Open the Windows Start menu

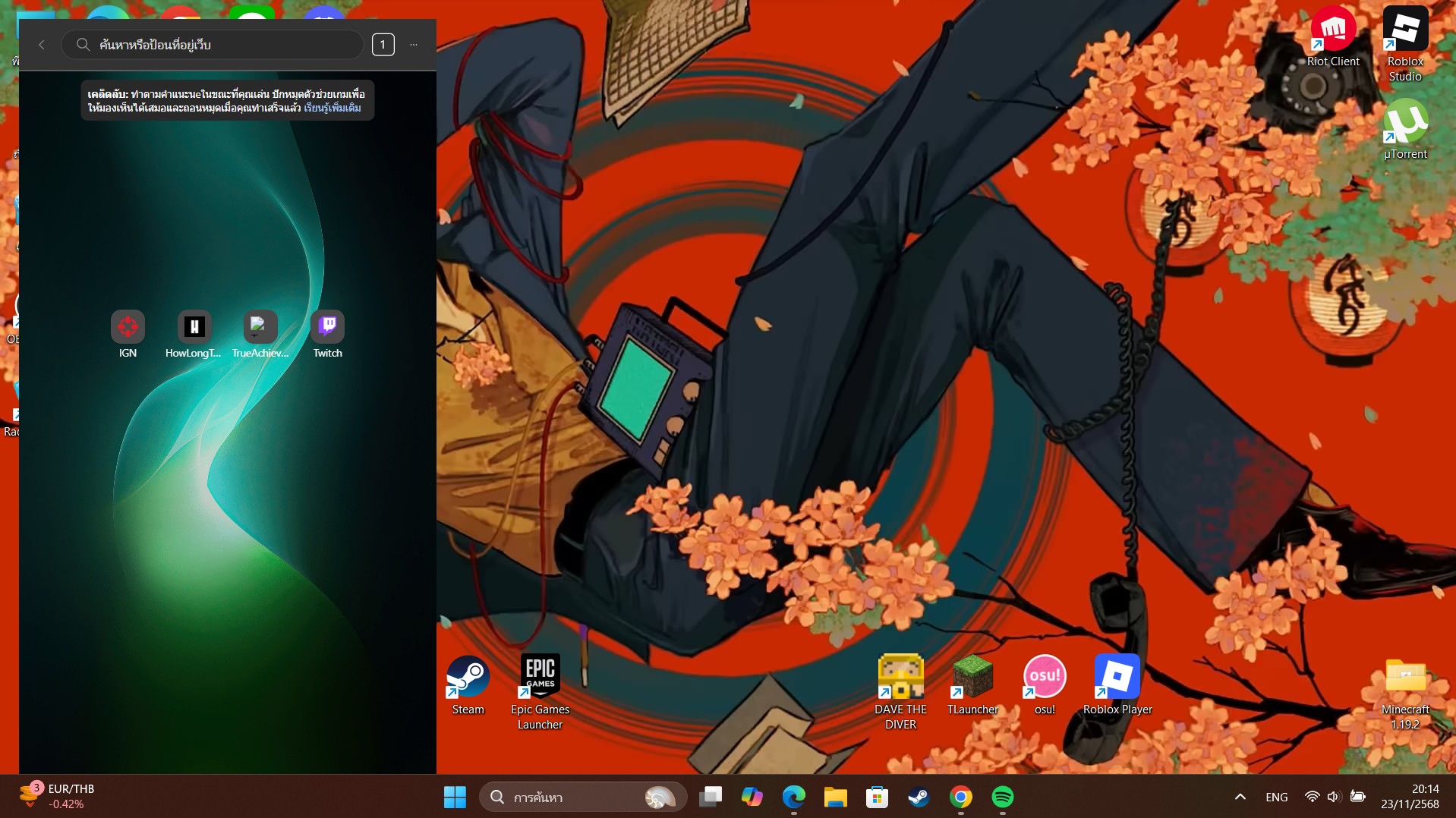coord(455,797)
